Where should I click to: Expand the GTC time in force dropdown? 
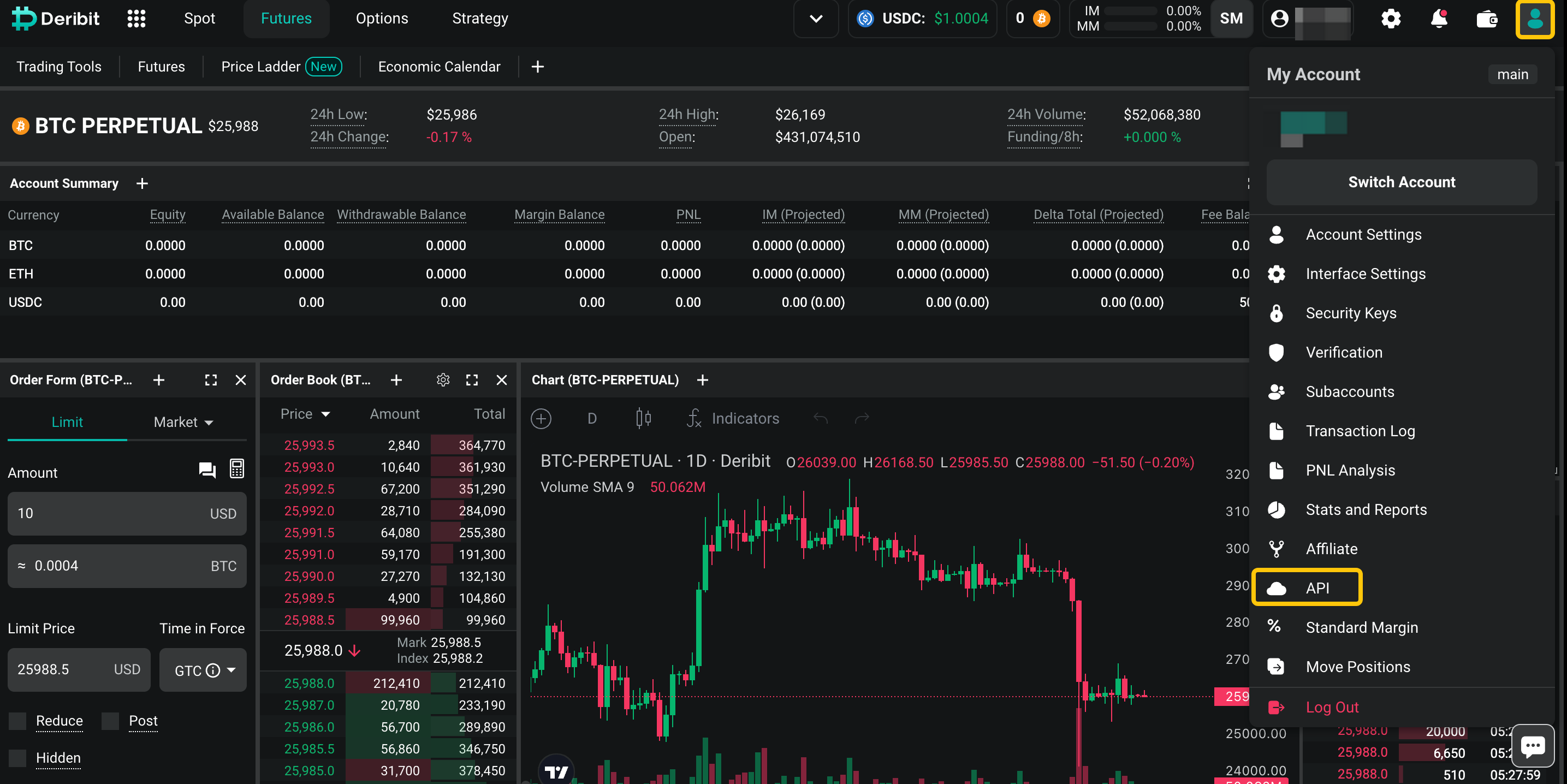(203, 670)
